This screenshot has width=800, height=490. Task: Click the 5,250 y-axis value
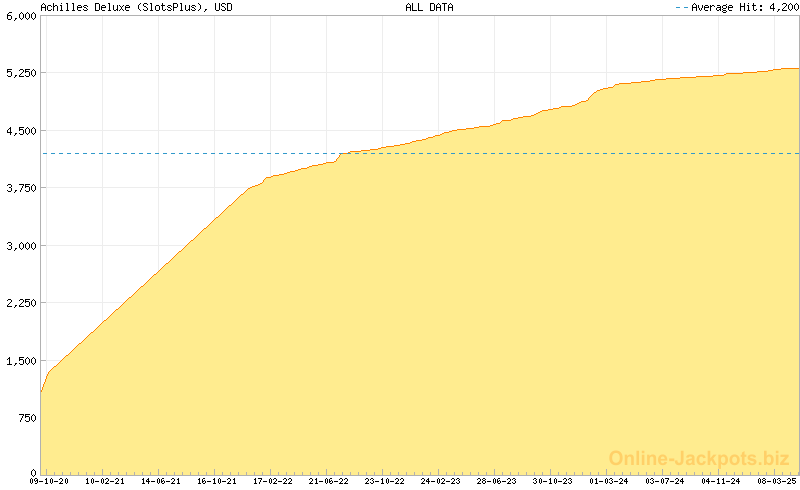(x=20, y=73)
